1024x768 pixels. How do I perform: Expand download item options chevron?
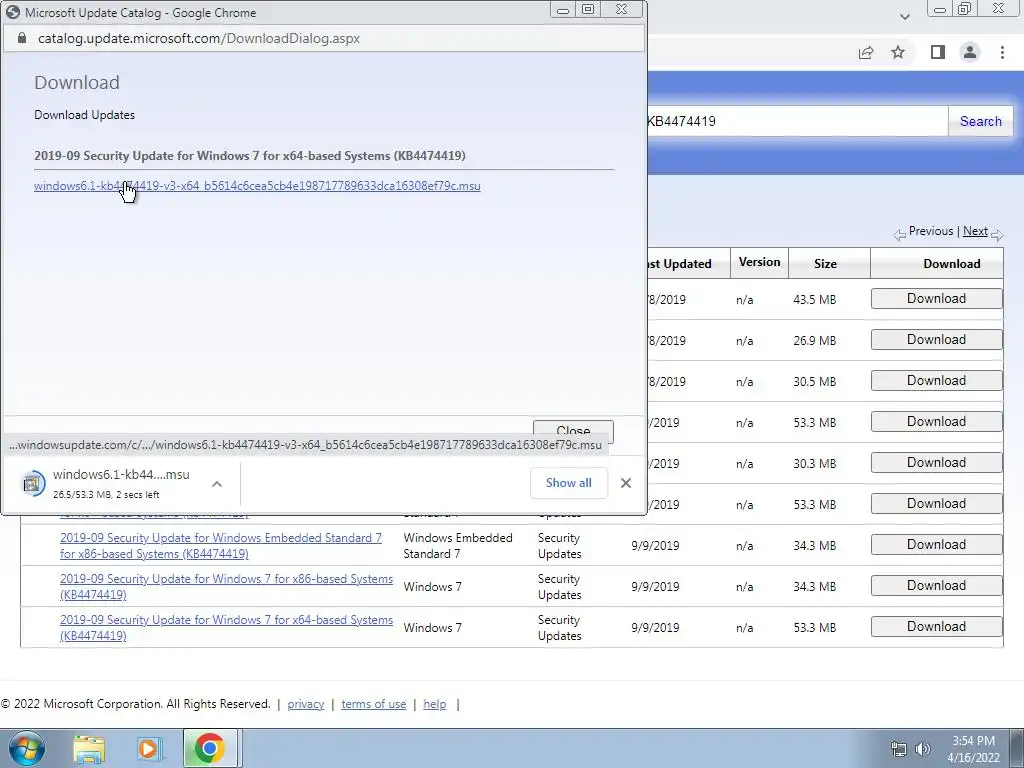click(217, 484)
